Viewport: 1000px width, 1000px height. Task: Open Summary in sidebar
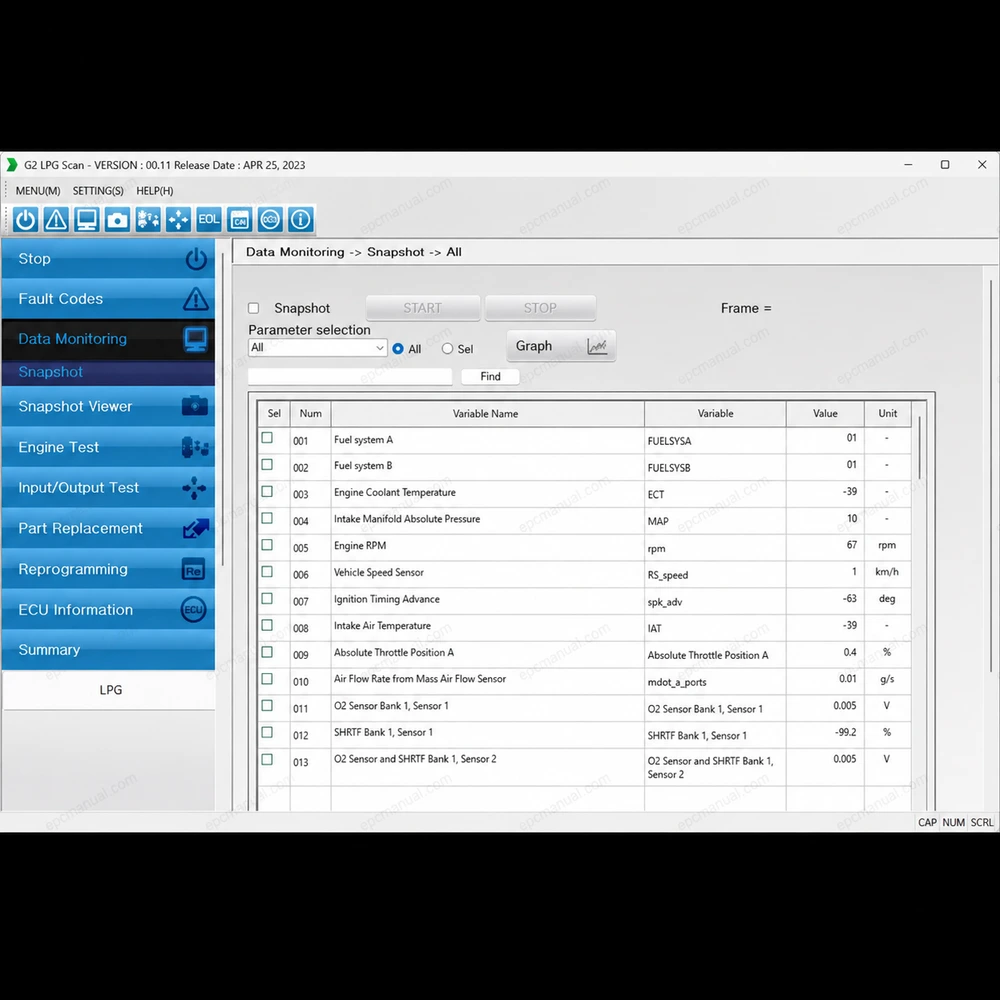tap(108, 650)
